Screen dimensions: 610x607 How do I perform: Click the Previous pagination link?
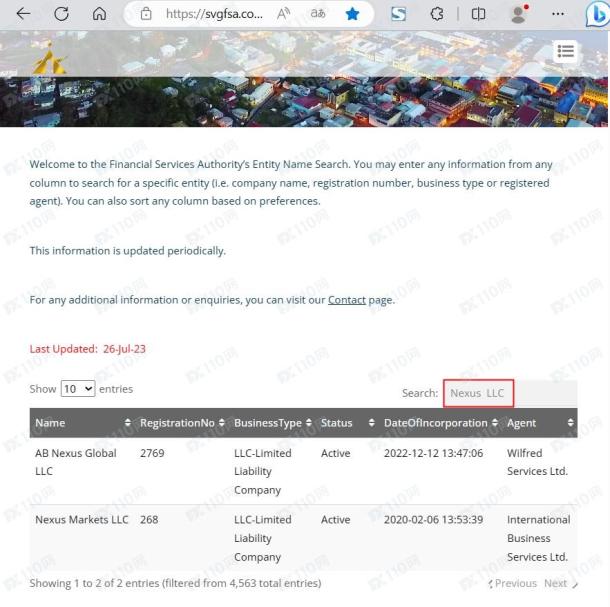coord(512,583)
